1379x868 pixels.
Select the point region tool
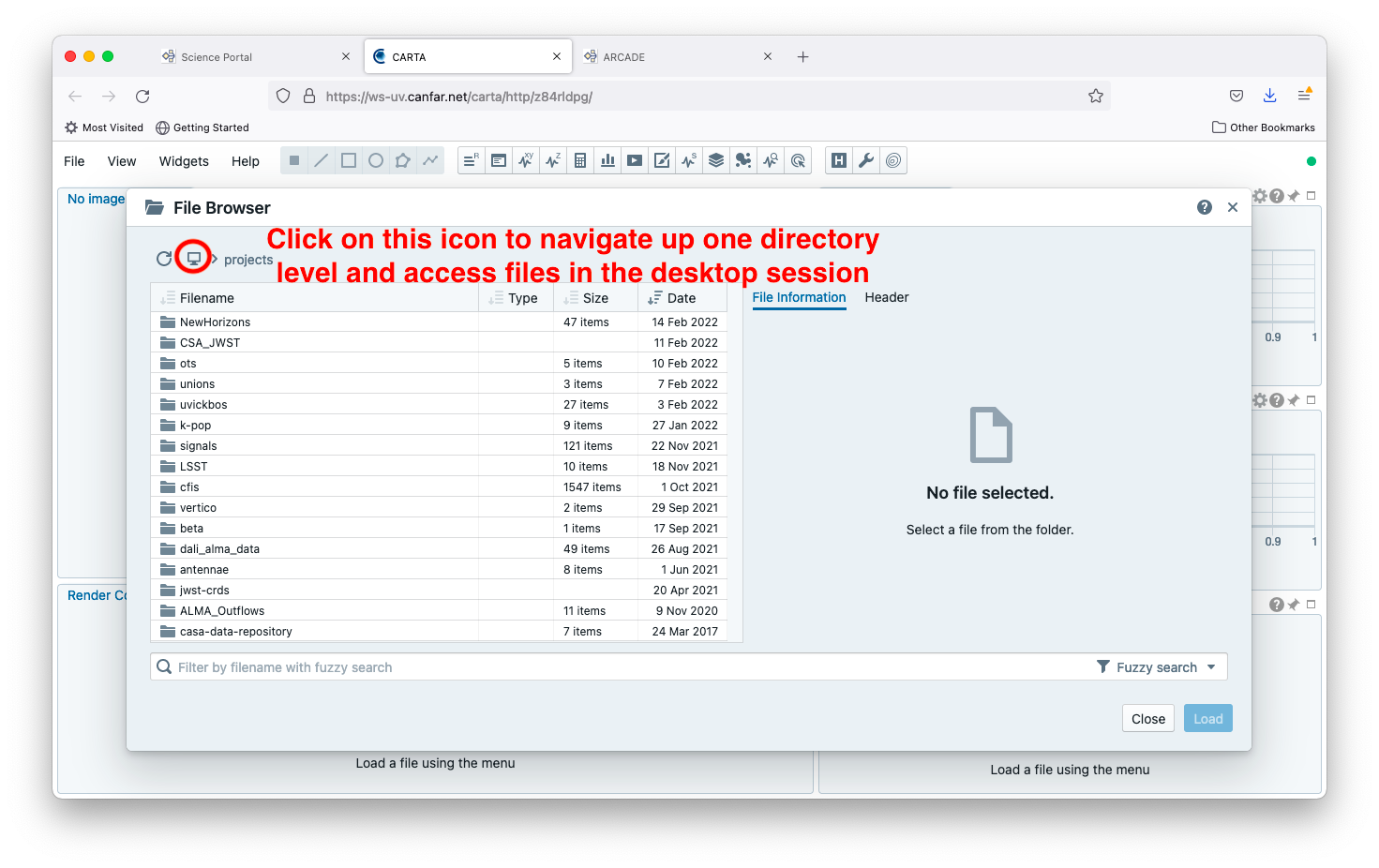(294, 160)
